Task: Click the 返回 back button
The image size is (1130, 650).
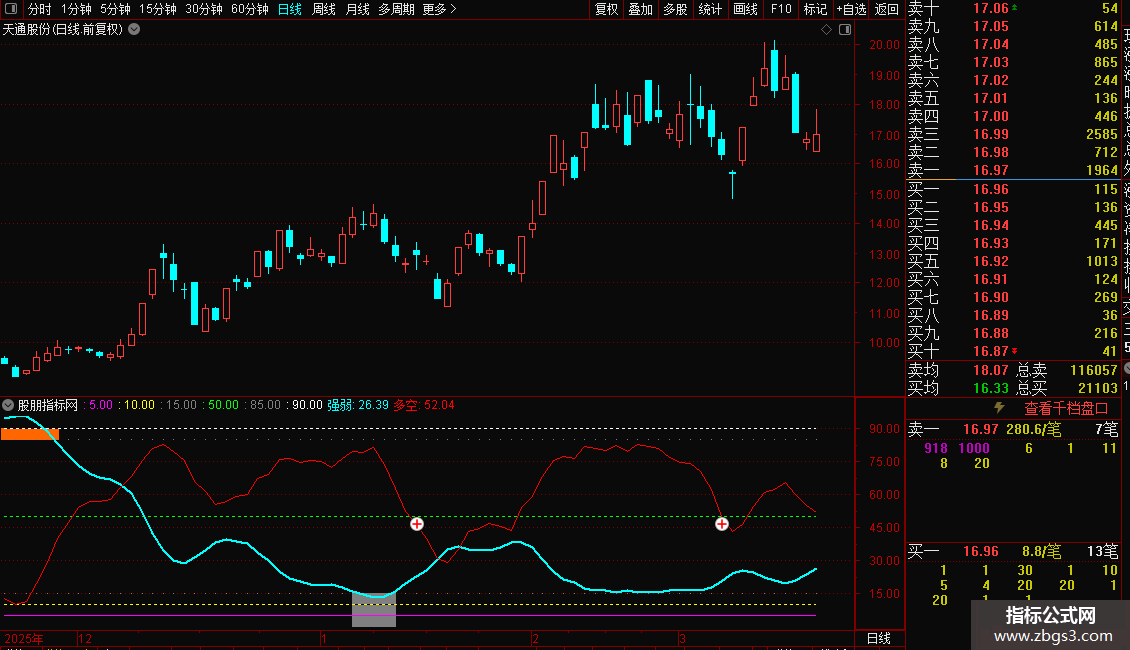Action: click(x=887, y=9)
